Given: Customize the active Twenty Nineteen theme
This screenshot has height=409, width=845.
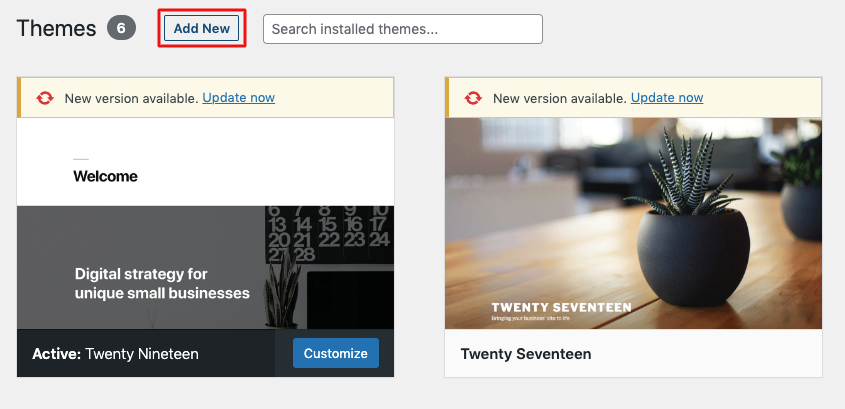Looking at the screenshot, I should [336, 353].
